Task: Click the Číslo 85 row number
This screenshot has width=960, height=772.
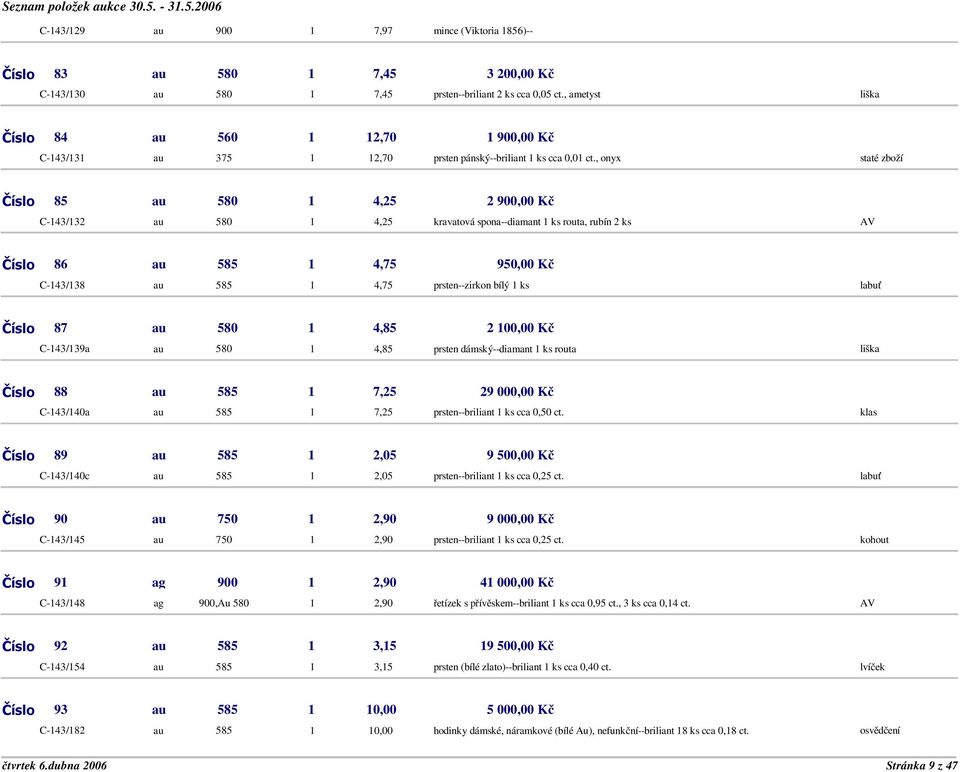Action: click(61, 201)
